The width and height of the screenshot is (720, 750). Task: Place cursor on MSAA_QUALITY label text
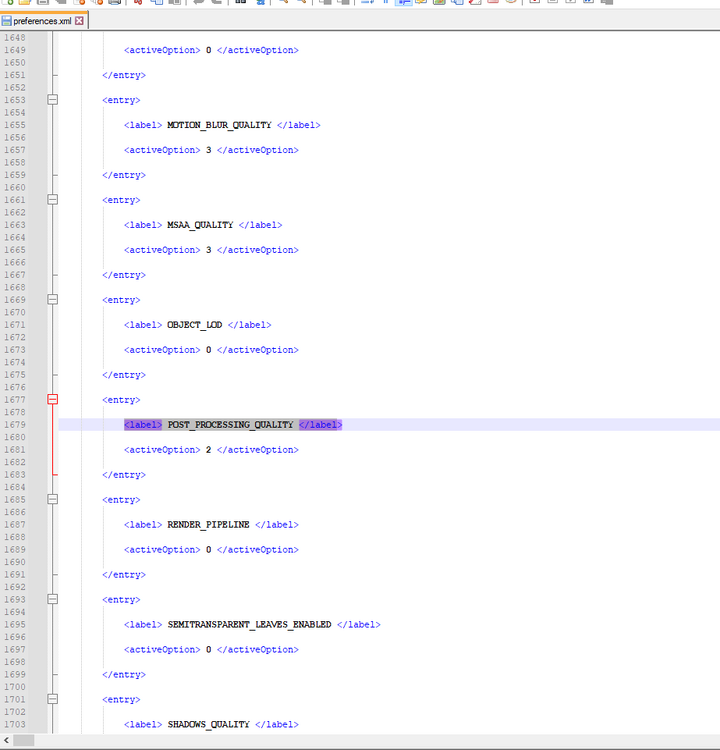200,225
